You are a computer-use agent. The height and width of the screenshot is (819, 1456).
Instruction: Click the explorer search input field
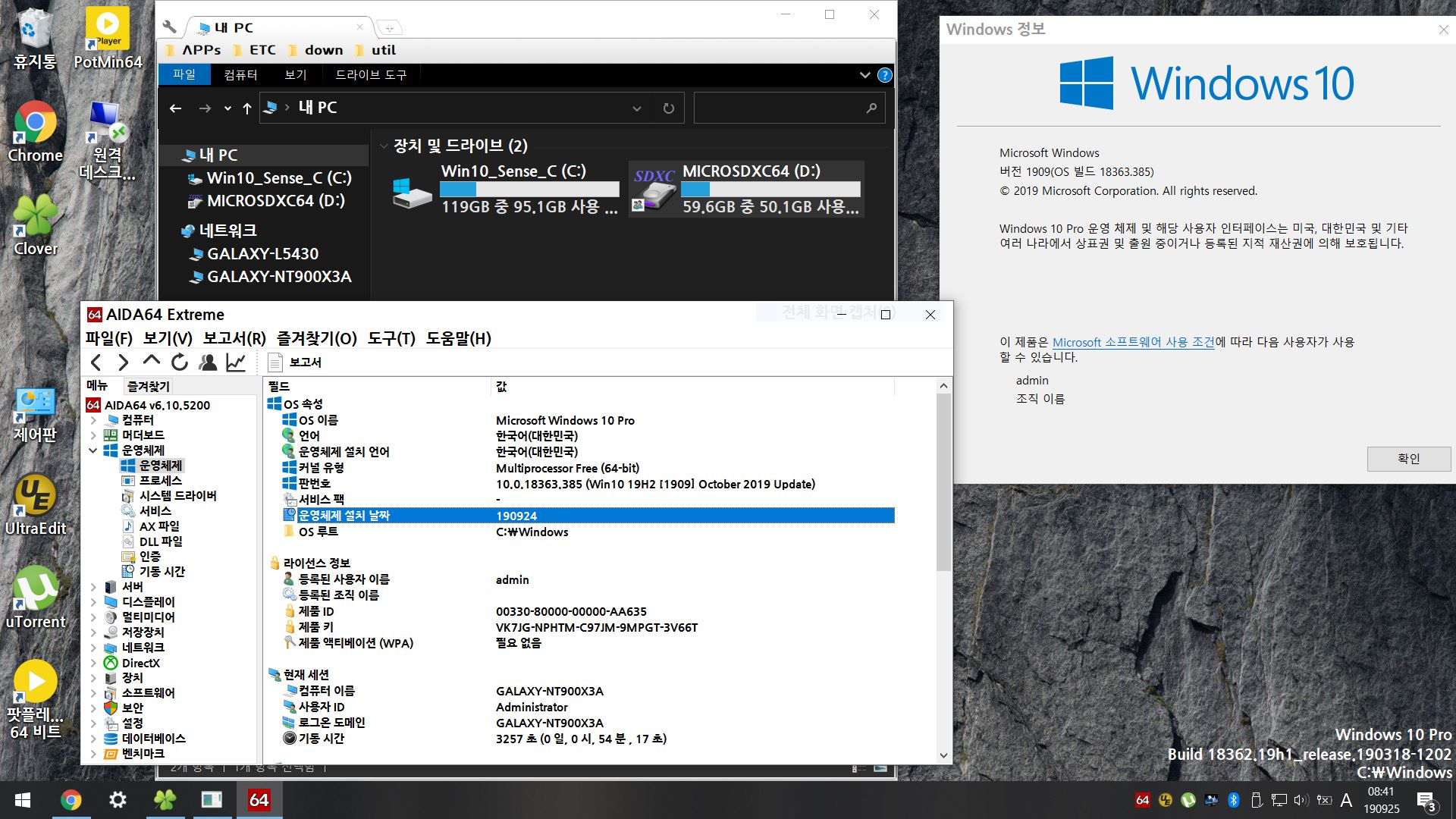789,108
